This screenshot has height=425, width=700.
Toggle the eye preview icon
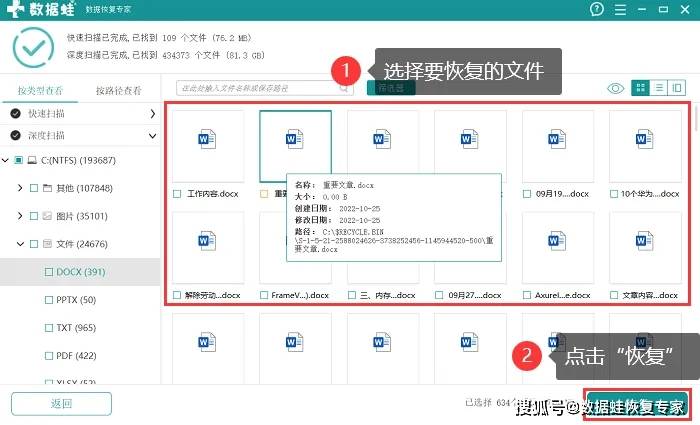pos(616,88)
